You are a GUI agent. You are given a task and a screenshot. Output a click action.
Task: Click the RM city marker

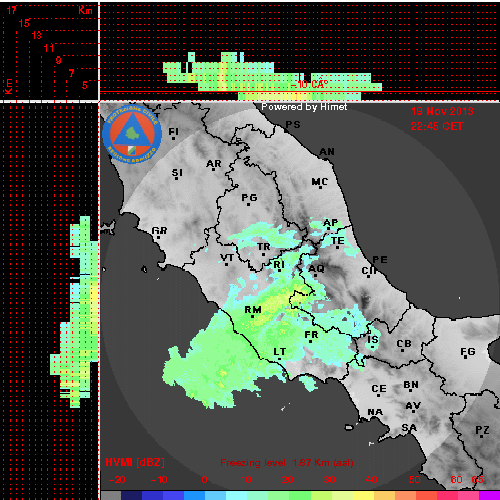click(x=252, y=316)
